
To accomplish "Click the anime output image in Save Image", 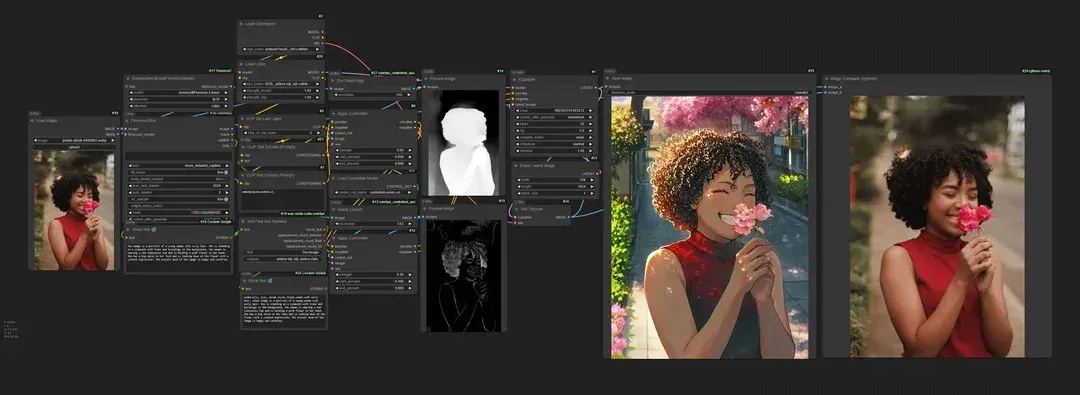I will pyautogui.click(x=709, y=227).
